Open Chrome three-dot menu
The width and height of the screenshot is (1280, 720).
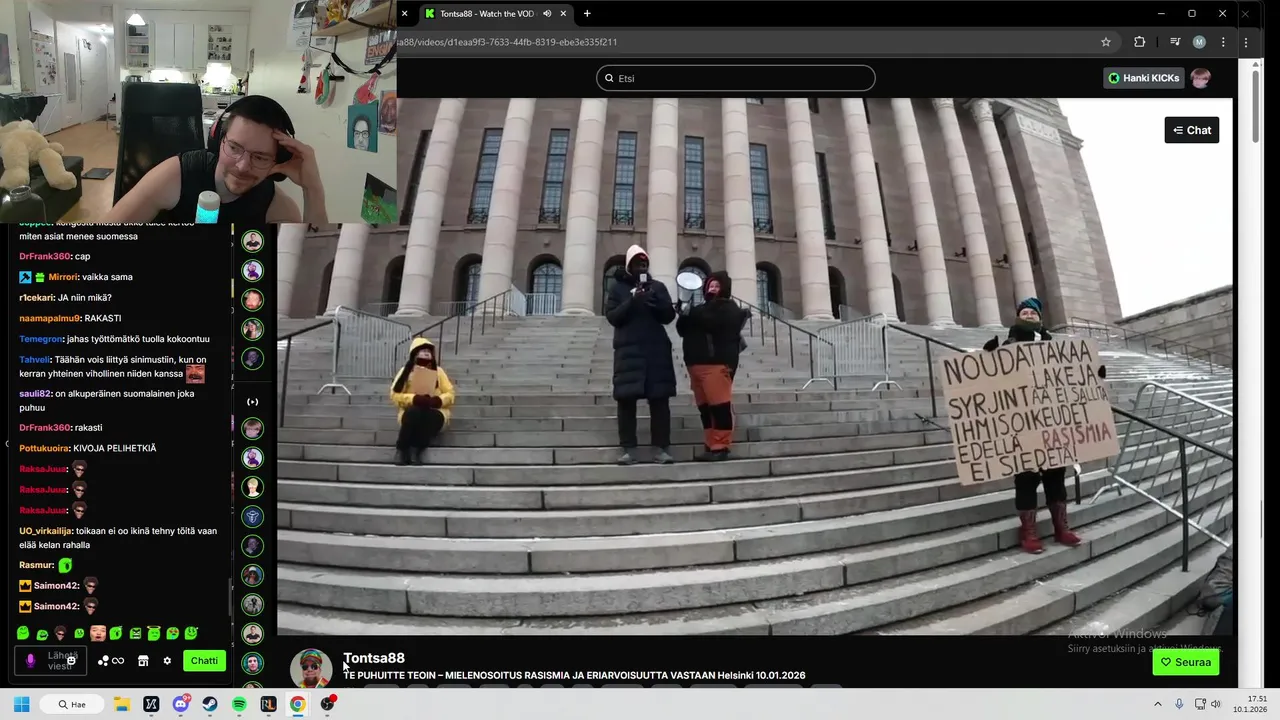[1223, 42]
